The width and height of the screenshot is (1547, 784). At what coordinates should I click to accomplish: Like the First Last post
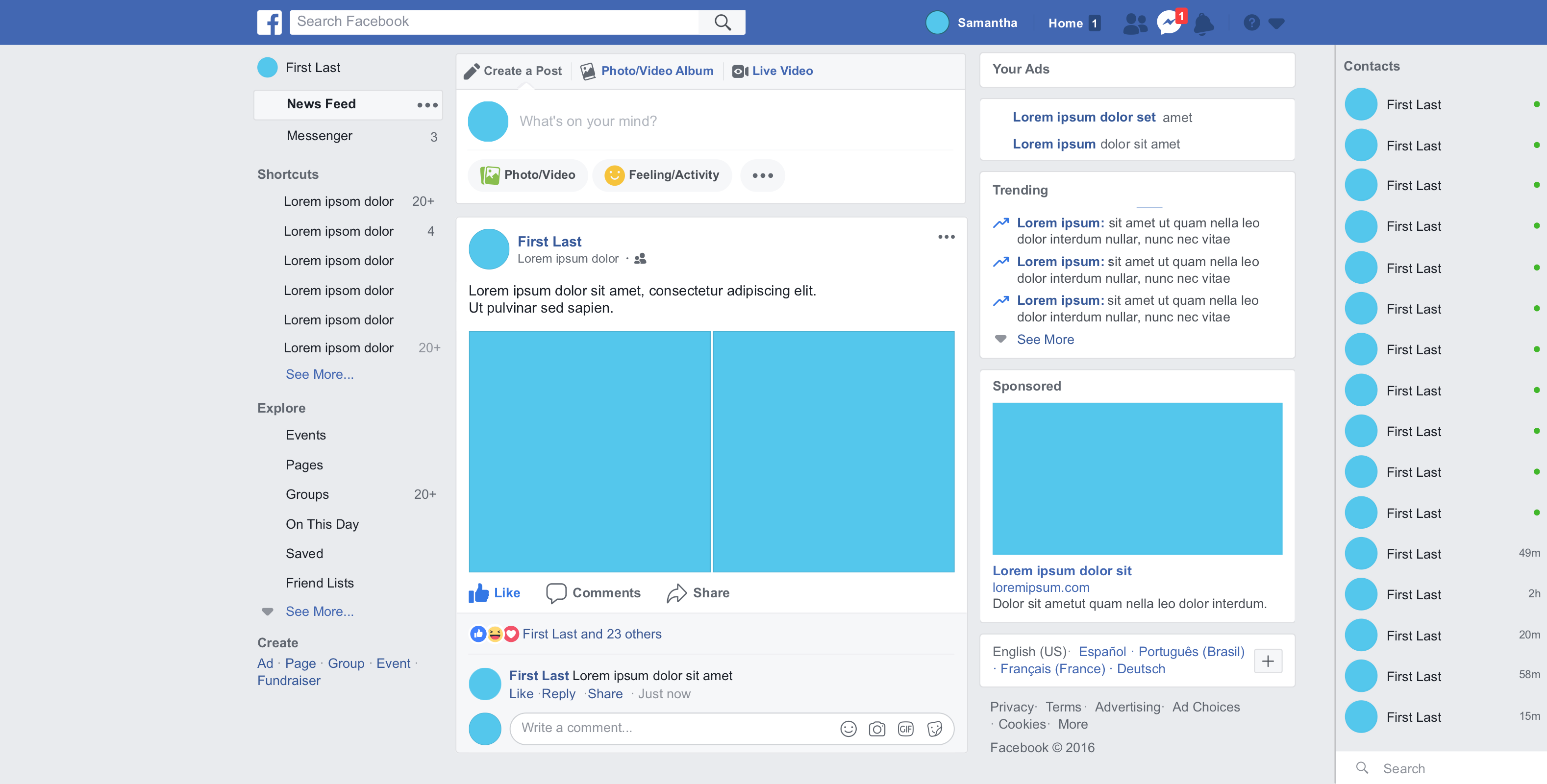494,593
